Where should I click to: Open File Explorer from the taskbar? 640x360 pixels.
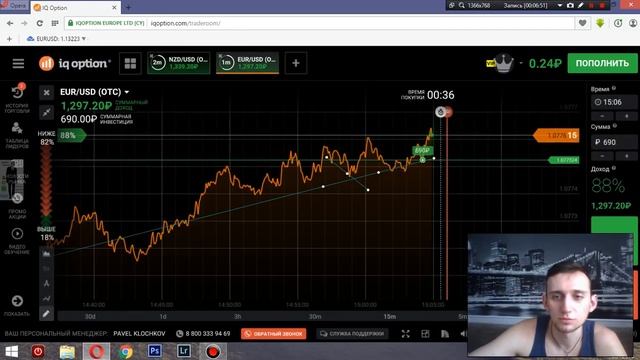pyautogui.click(x=67, y=351)
